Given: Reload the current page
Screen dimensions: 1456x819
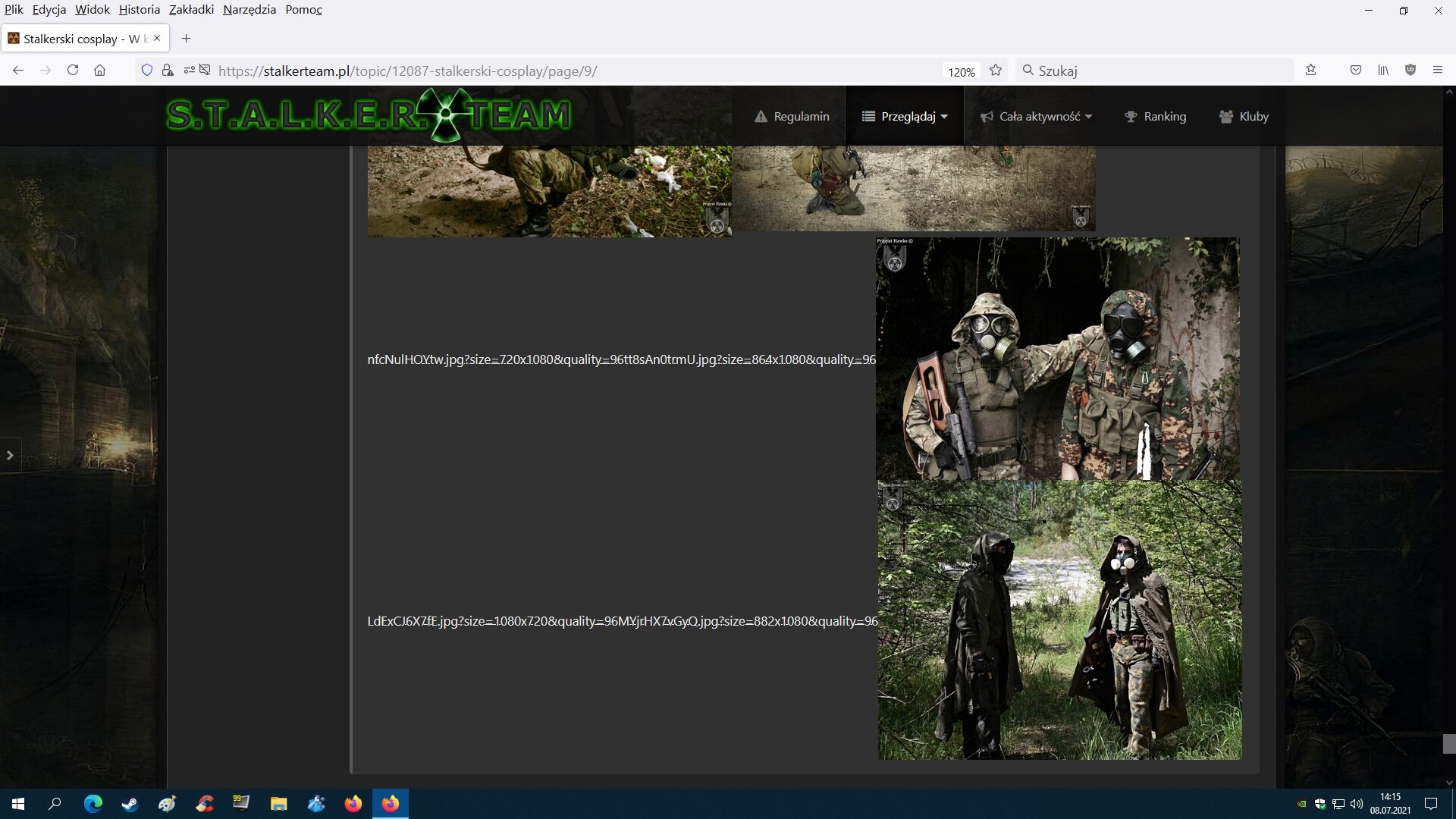Looking at the screenshot, I should click(x=73, y=71).
